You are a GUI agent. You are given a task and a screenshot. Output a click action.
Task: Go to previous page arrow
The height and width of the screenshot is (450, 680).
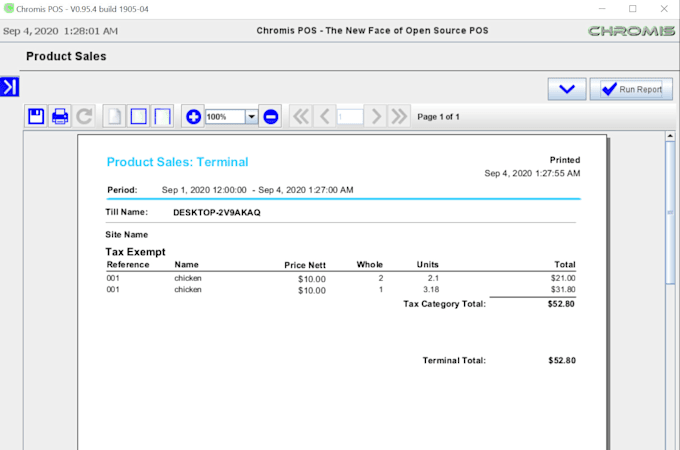[325, 116]
